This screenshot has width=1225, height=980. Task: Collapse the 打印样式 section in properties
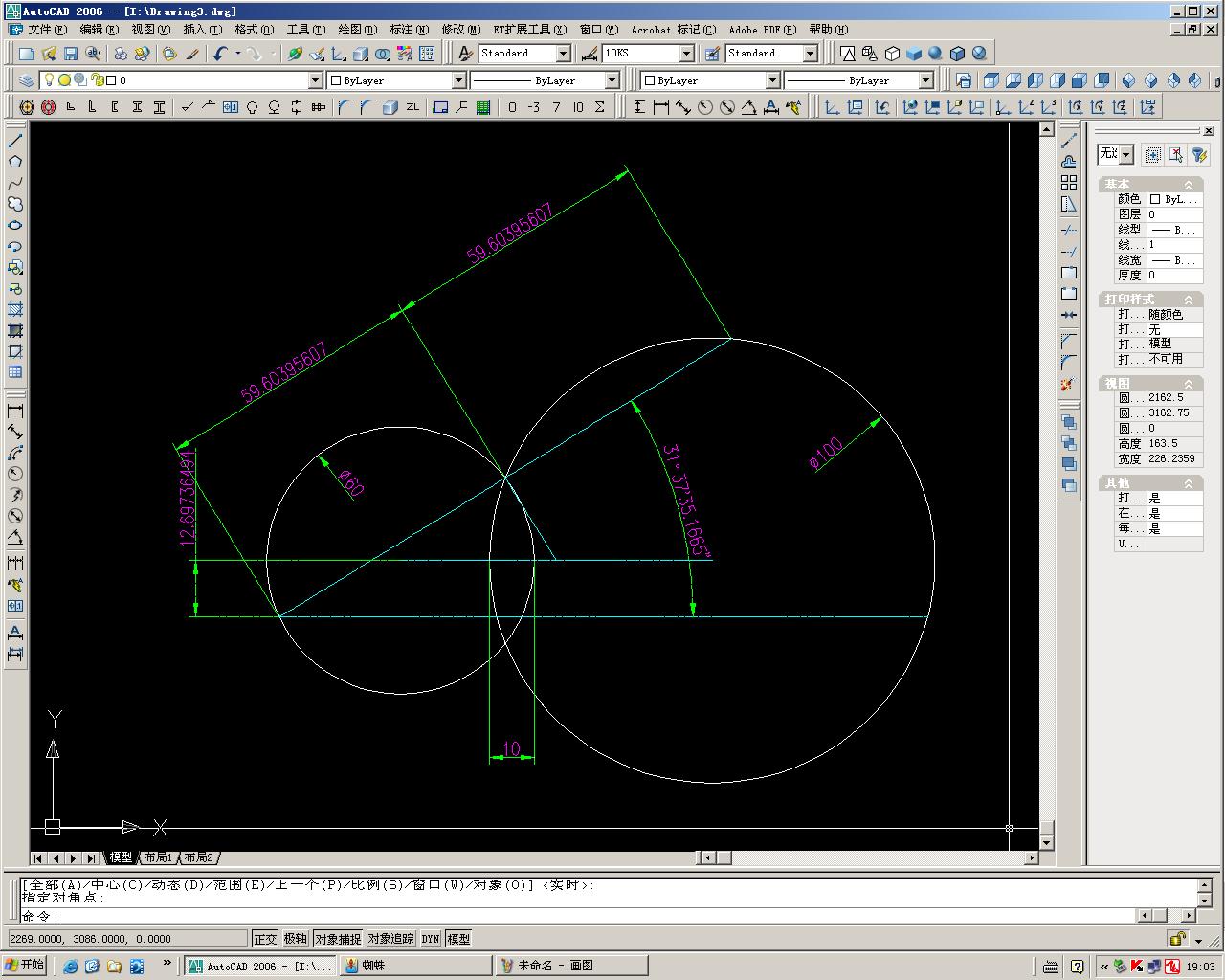tap(1189, 300)
